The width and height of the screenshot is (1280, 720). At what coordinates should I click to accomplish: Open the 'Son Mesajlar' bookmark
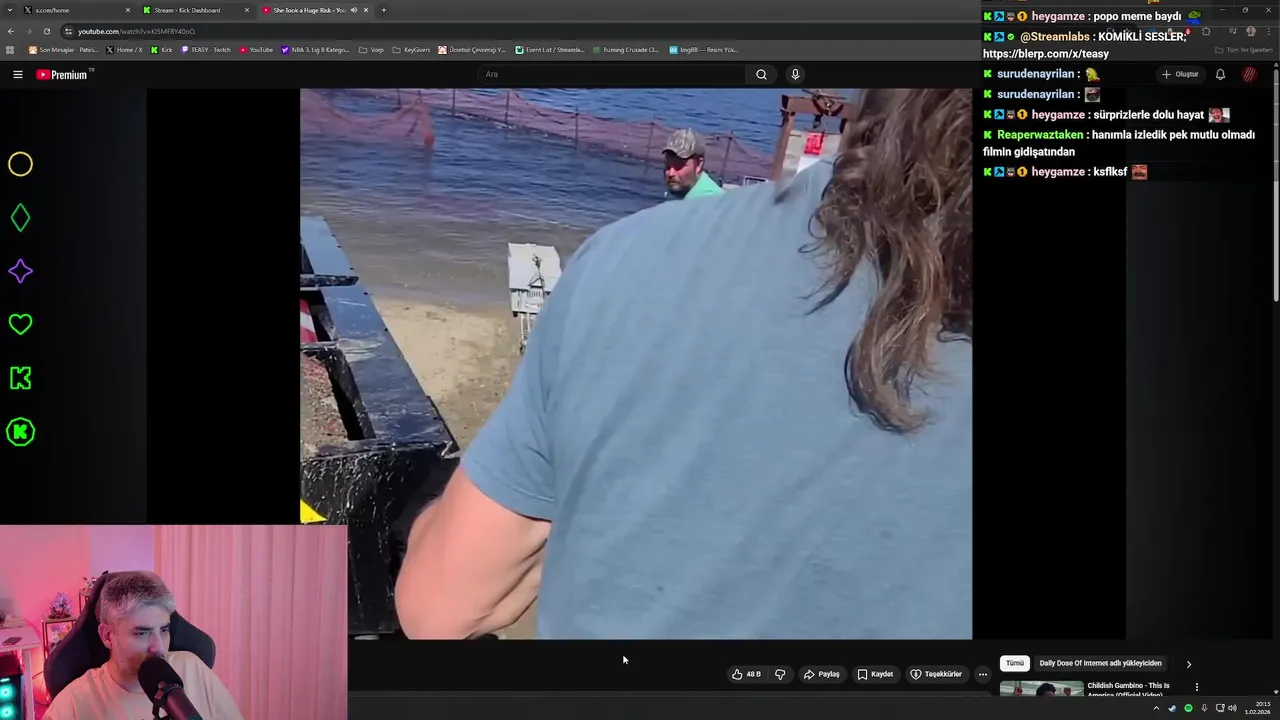[63, 49]
